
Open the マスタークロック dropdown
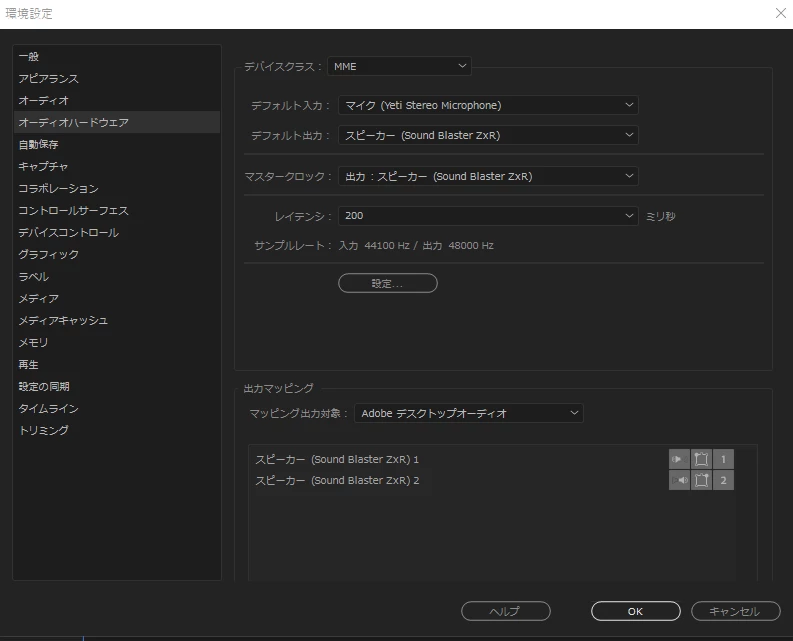(488, 176)
